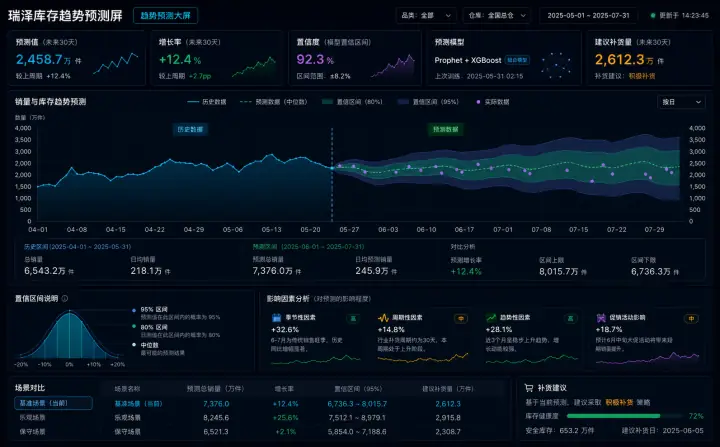Click the green status dot before 更新于
The width and height of the screenshot is (720, 447).
pyautogui.click(x=653, y=15)
